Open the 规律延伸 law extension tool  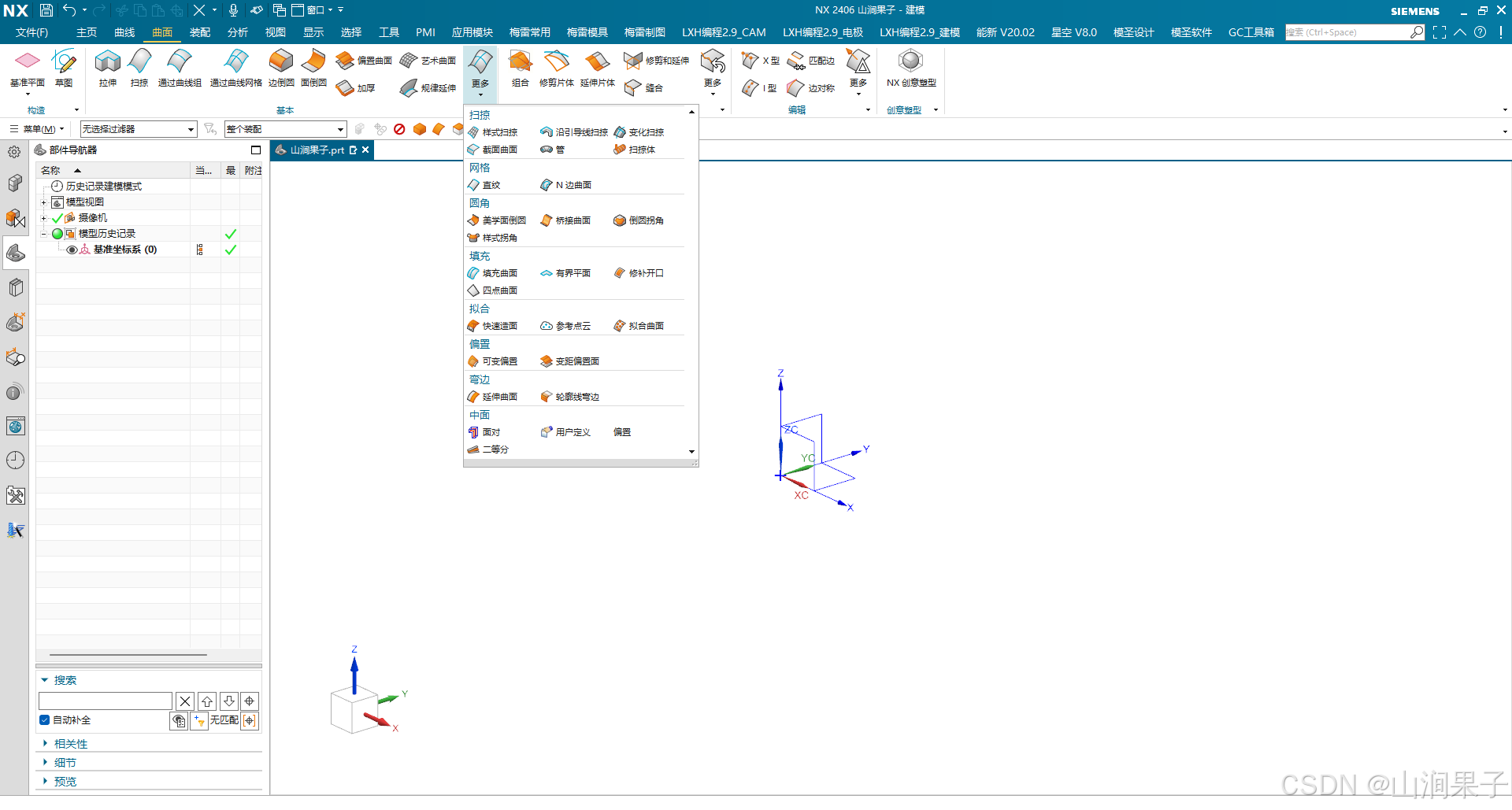pos(428,88)
